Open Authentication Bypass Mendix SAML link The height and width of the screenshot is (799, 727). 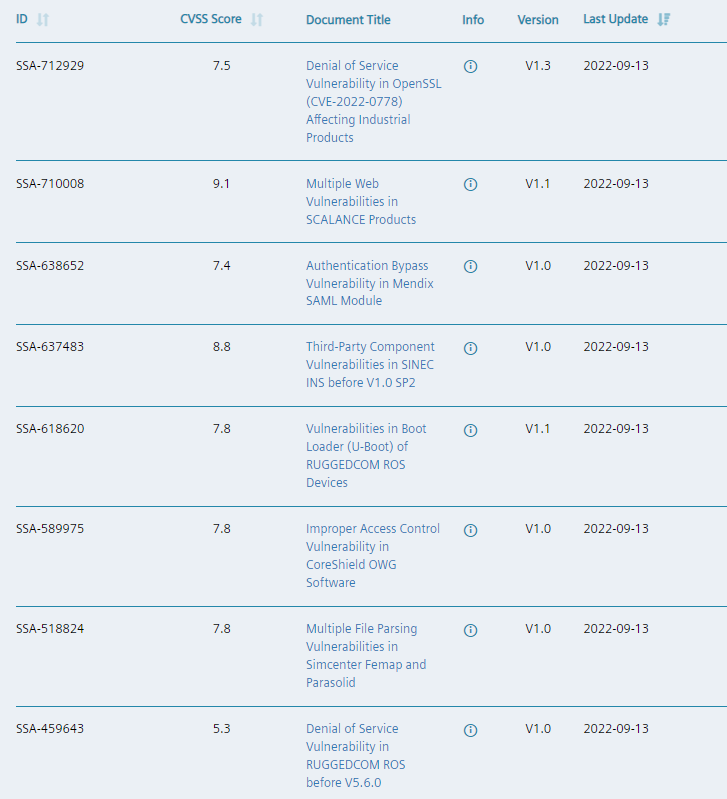[369, 283]
